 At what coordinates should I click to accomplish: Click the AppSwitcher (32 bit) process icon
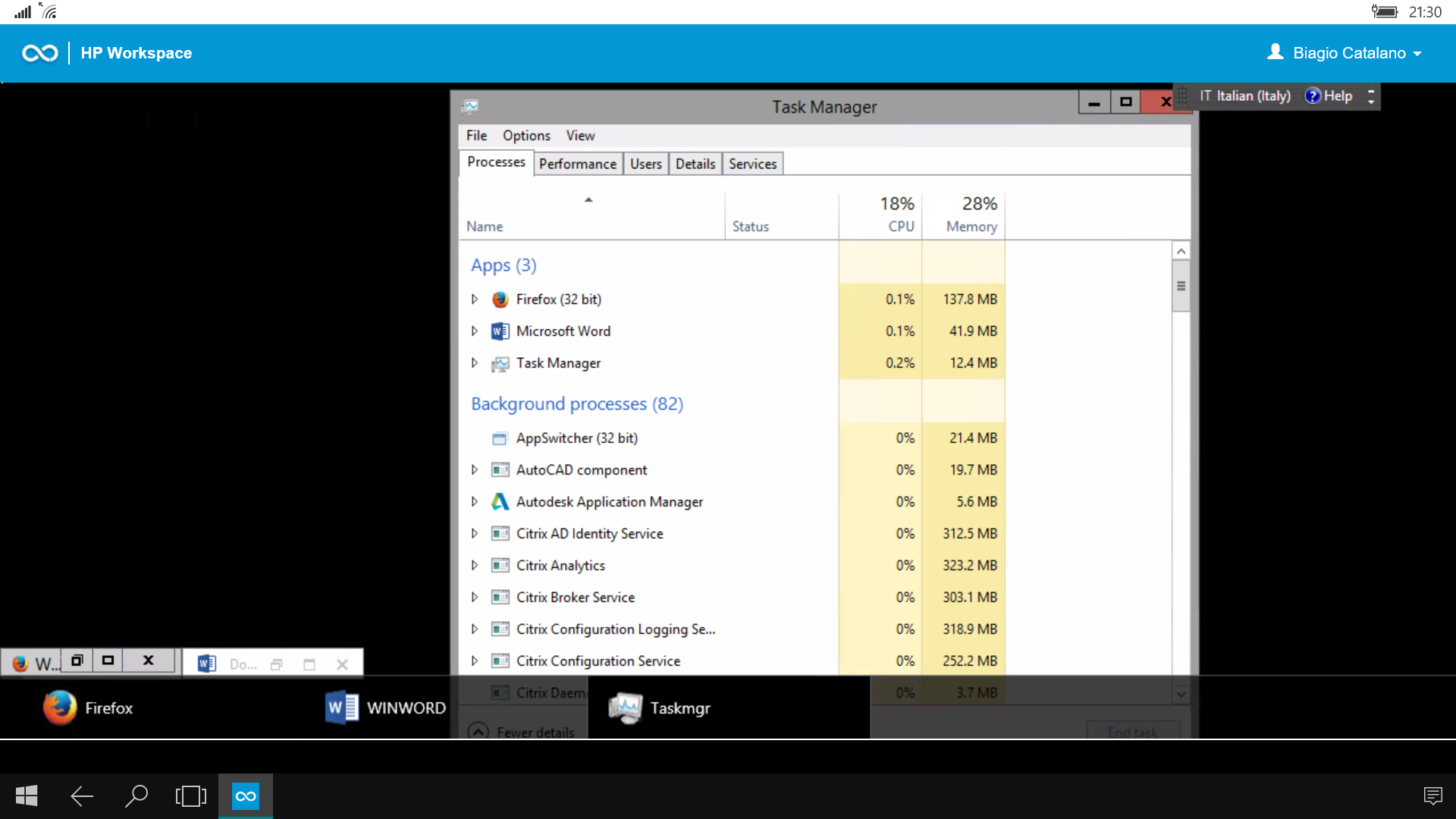500,439
